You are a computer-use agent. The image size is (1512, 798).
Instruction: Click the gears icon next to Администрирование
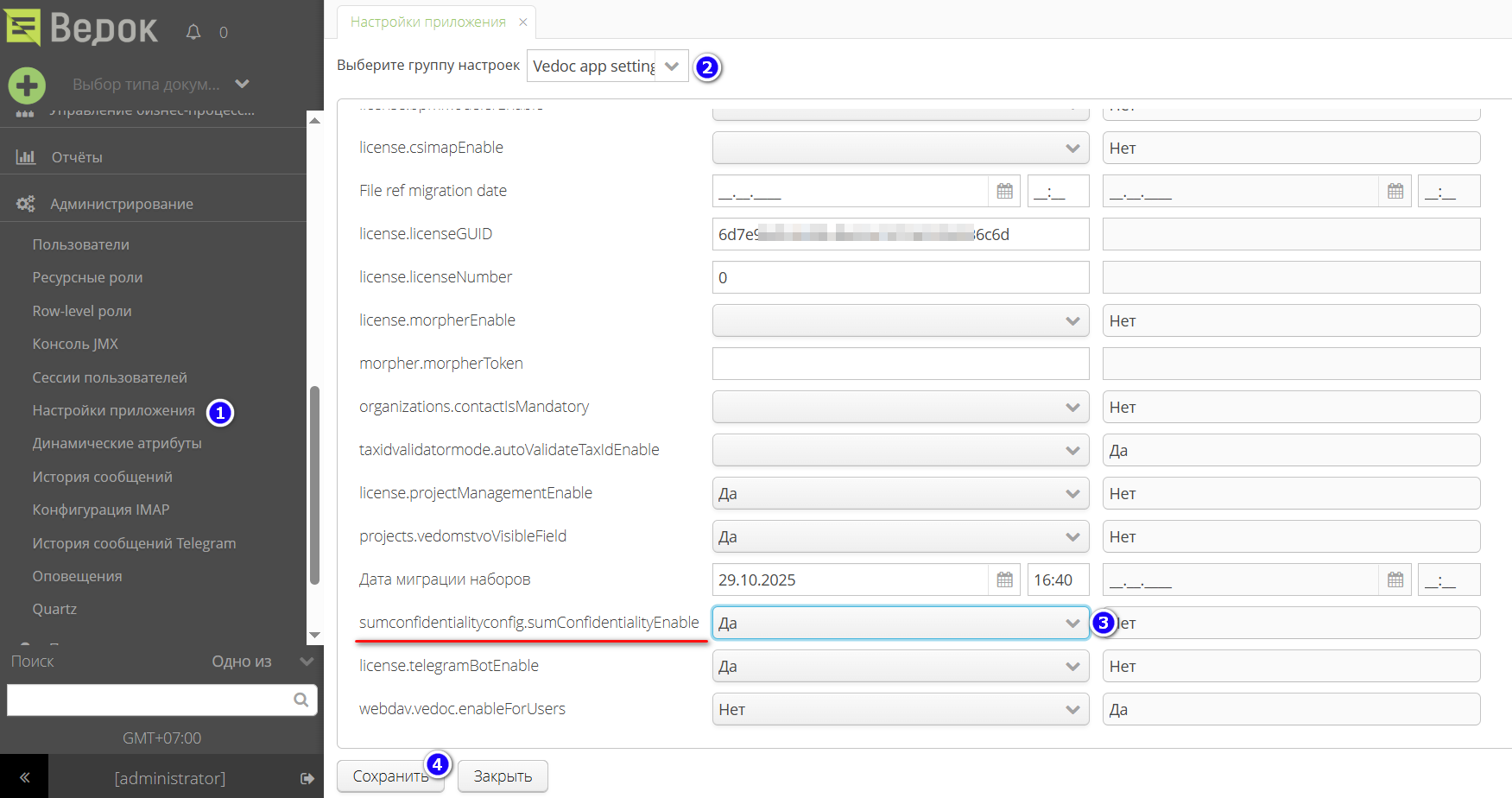coord(26,203)
